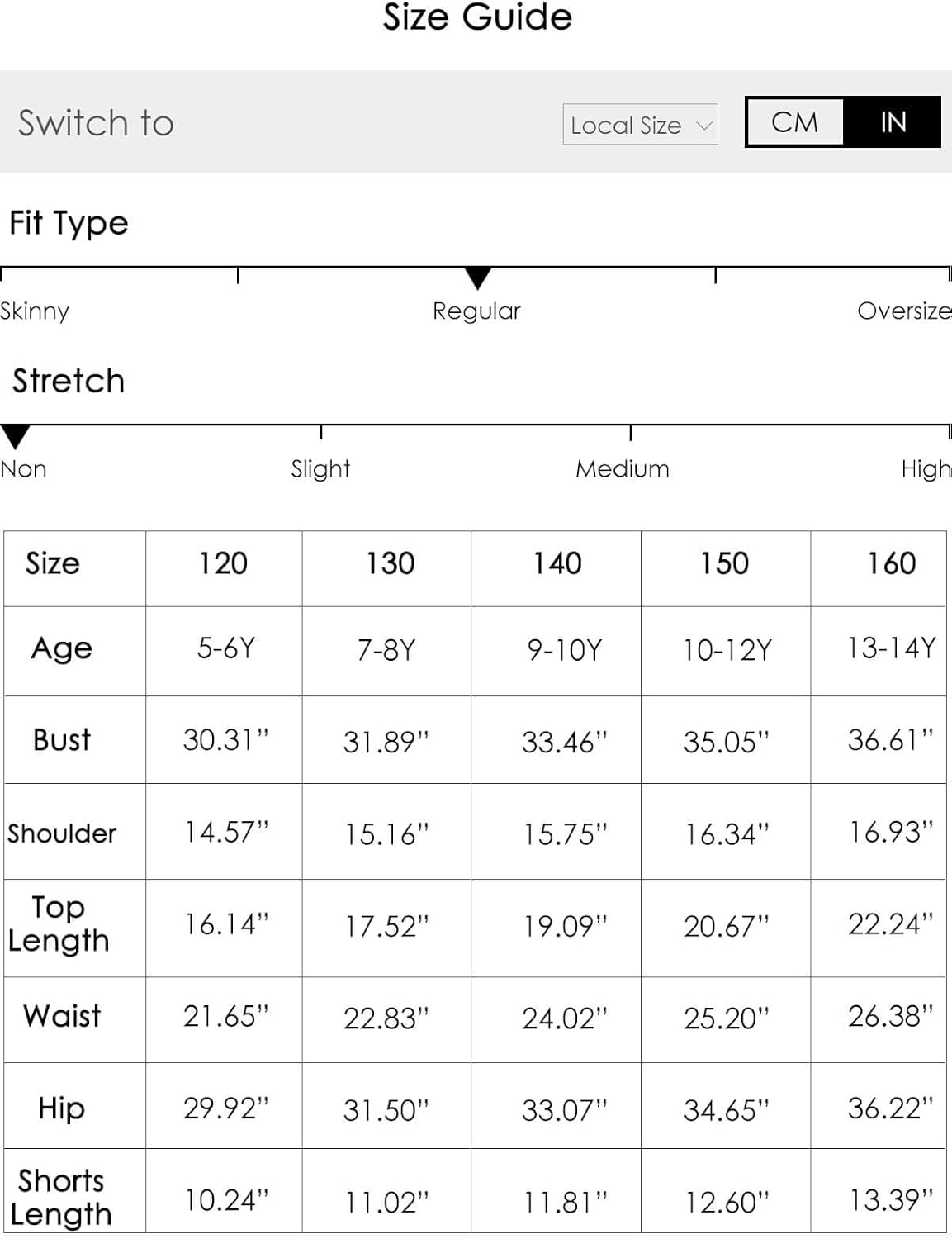
Task: Click the 13.39" shorts length value
Action: (892, 1199)
